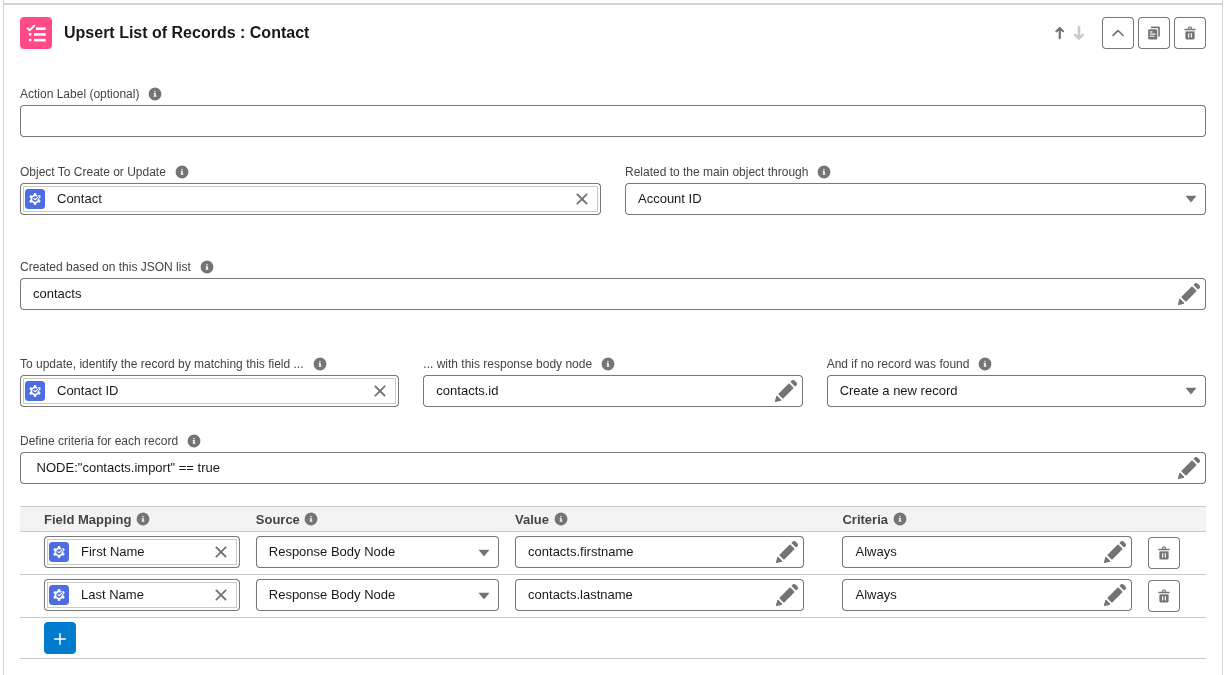Clear the Contact object selection

click(582, 199)
